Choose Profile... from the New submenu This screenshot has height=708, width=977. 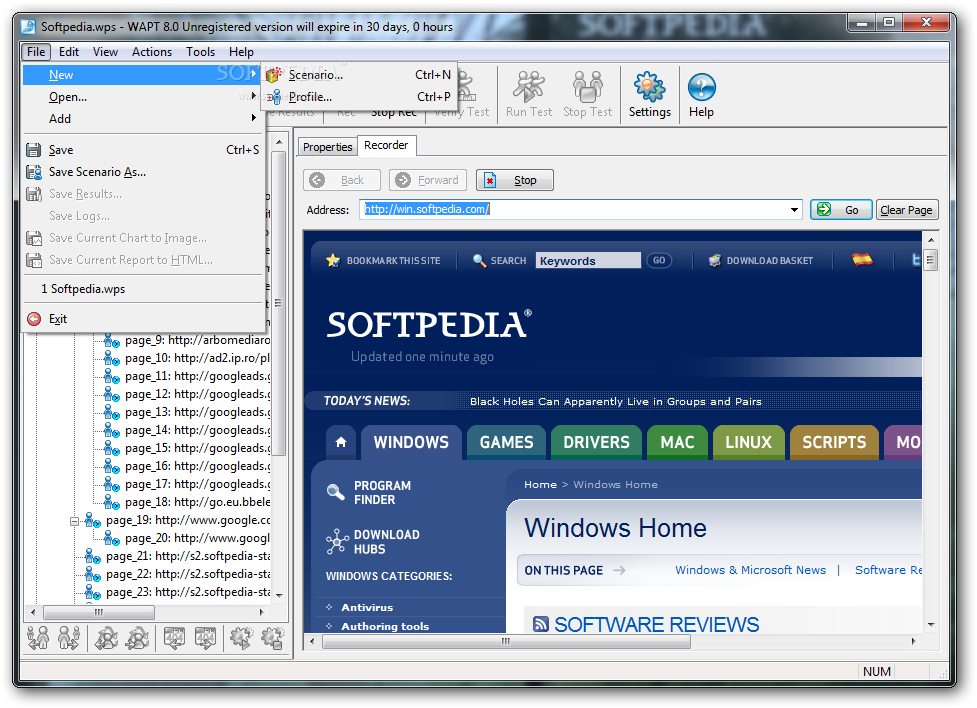tap(358, 97)
